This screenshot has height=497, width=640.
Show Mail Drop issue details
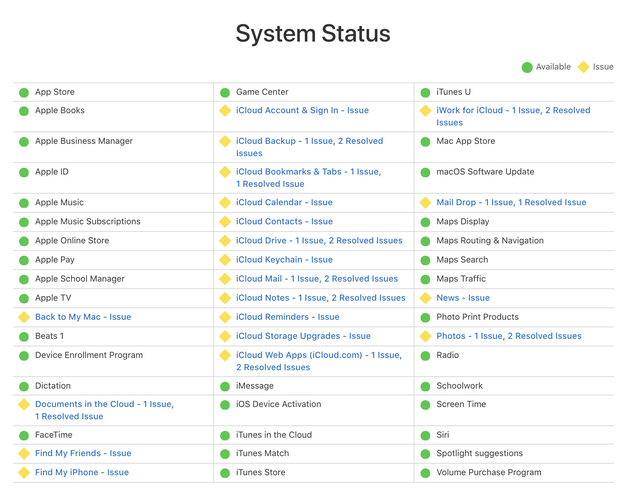(x=511, y=203)
